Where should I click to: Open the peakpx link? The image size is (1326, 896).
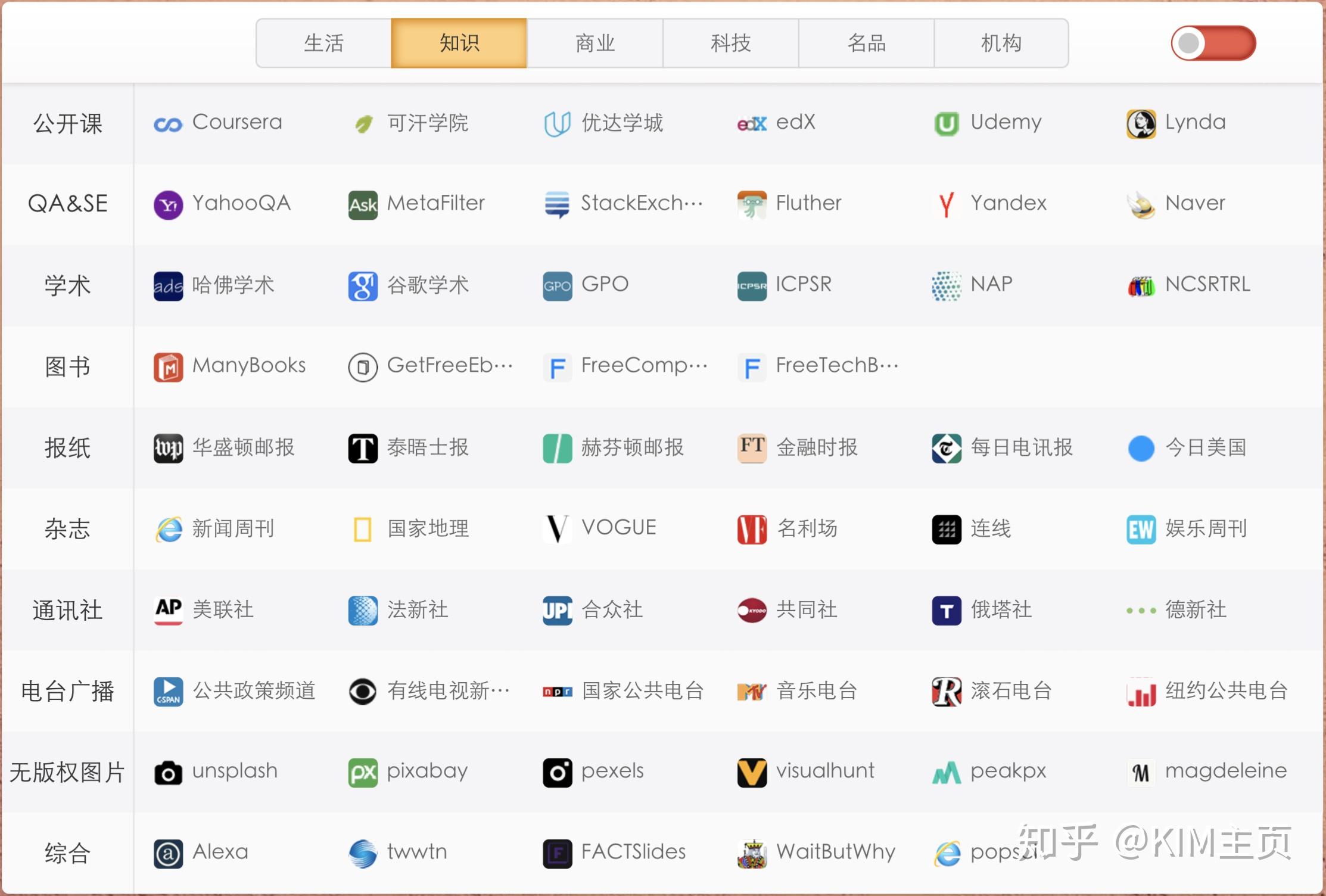[x=989, y=772]
